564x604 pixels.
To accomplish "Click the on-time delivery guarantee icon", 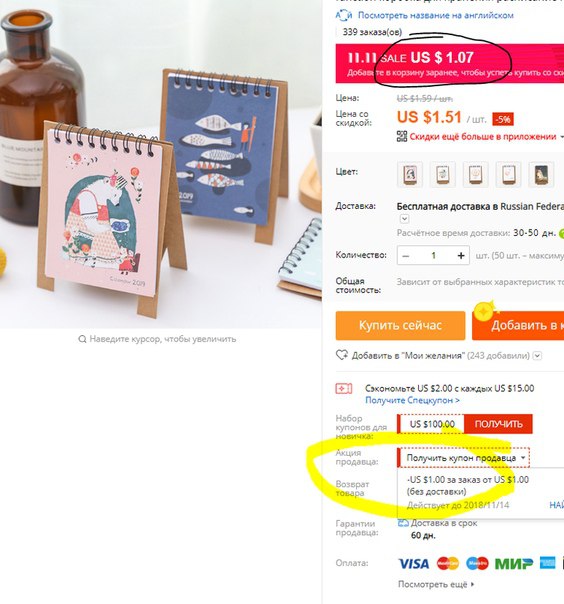I will coord(403,523).
